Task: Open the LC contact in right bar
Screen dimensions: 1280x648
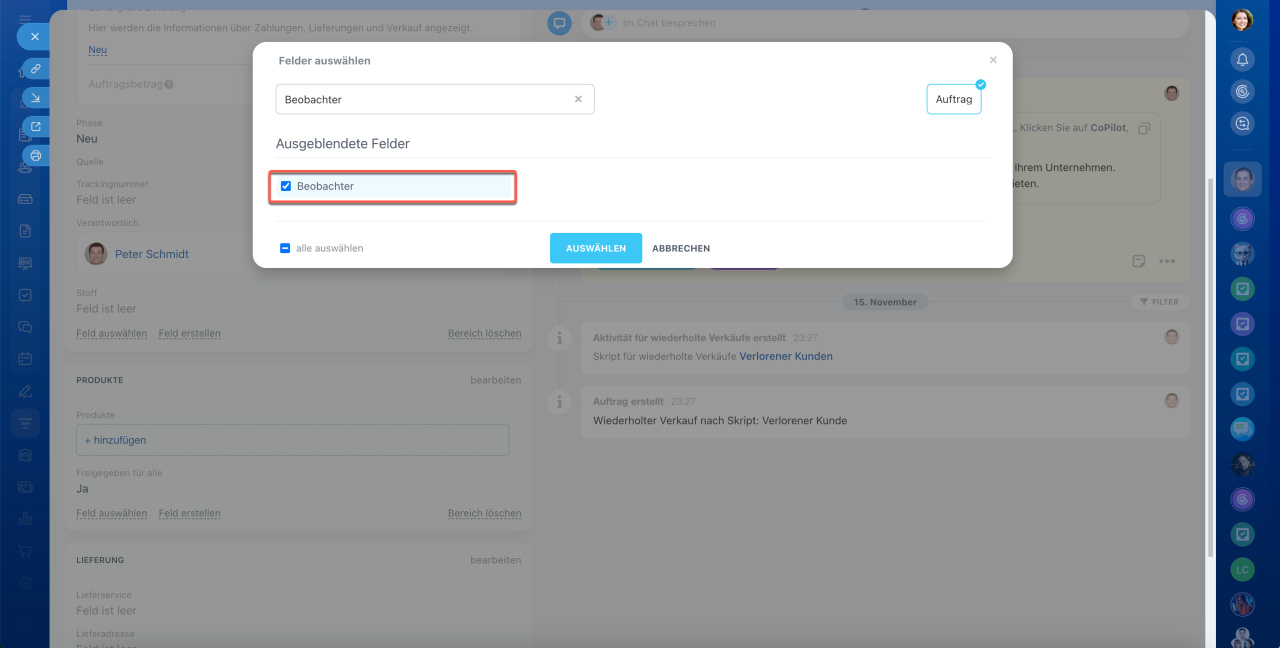Action: [x=1242, y=570]
